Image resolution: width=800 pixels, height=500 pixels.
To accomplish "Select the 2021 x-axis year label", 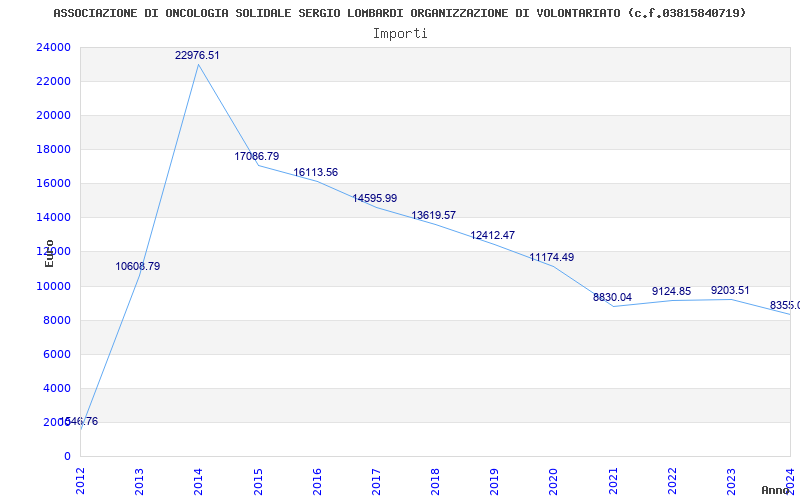I will point(613,481).
